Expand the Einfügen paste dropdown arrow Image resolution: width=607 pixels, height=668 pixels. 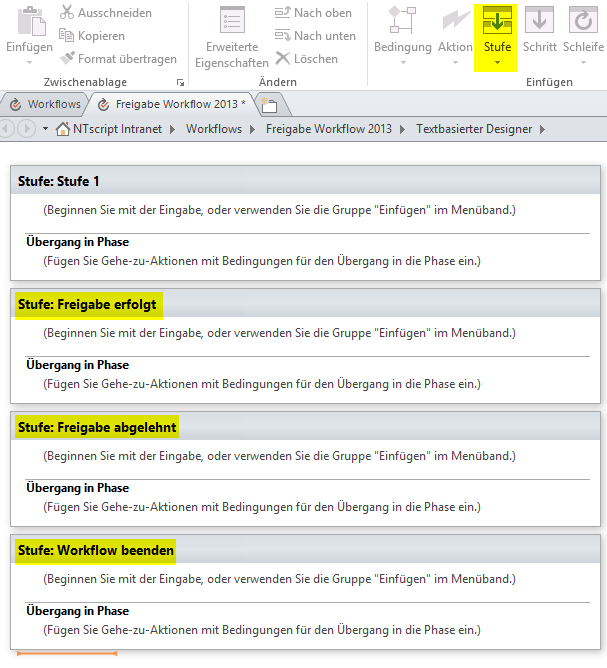[30, 63]
